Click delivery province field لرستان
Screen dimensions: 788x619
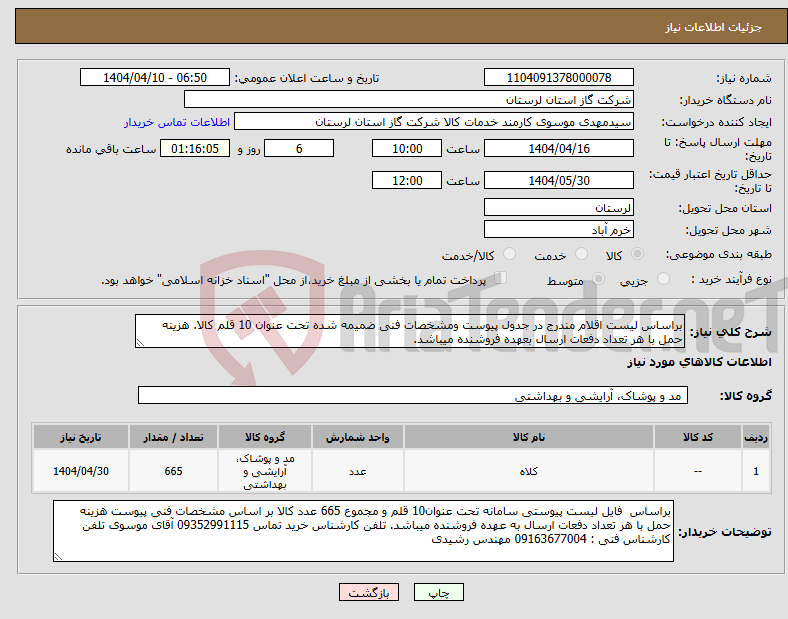(558, 207)
